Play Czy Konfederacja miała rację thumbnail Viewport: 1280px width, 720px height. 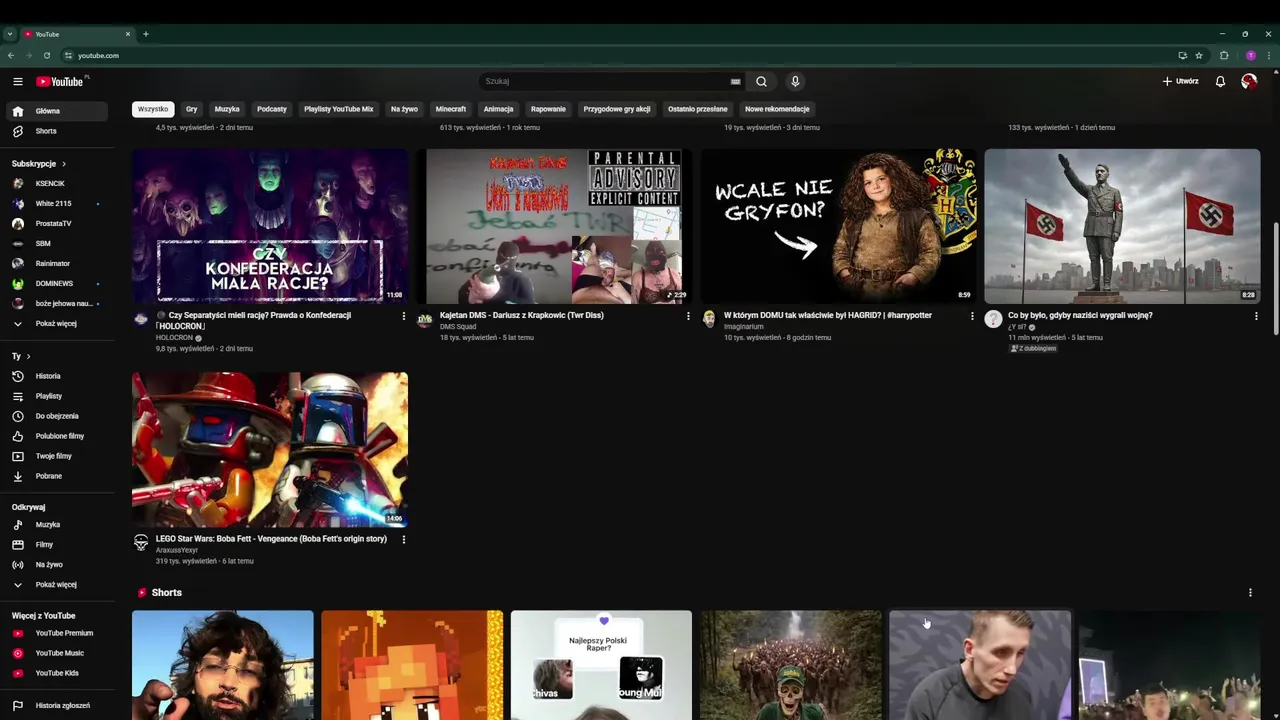tap(270, 226)
